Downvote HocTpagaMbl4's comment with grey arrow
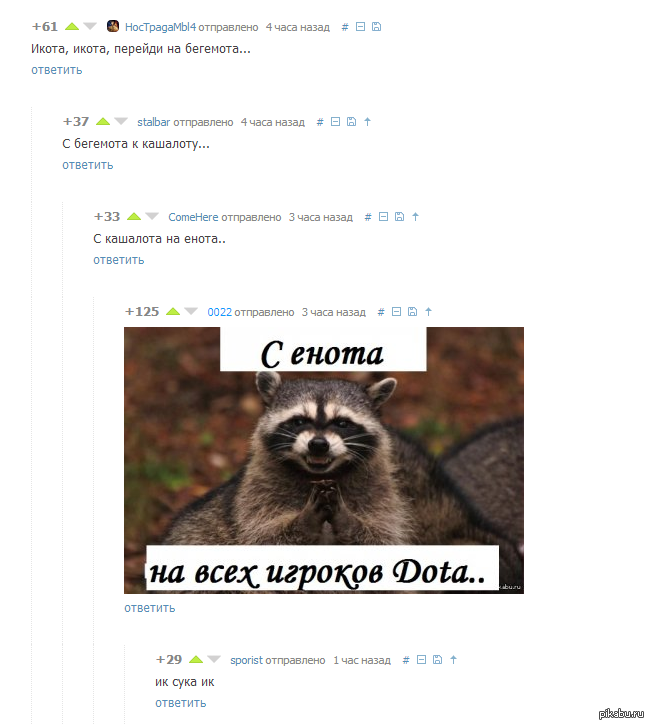Viewport: 649px width, 725px height. pos(90,26)
